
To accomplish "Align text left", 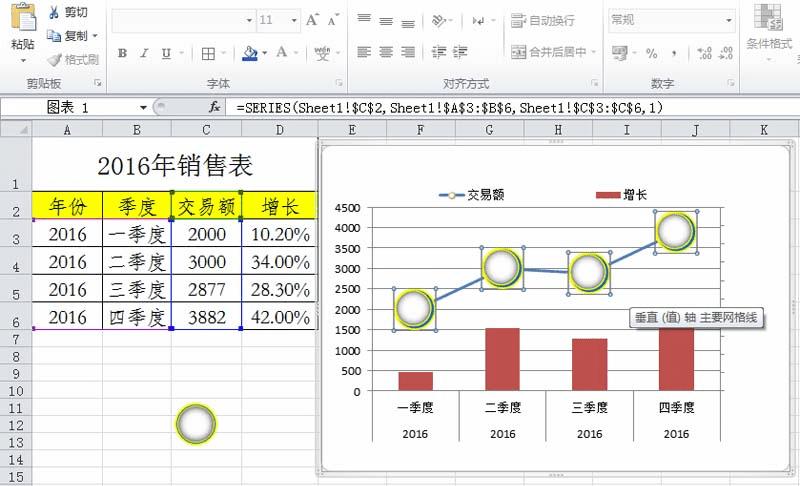I will pyautogui.click(x=364, y=52).
